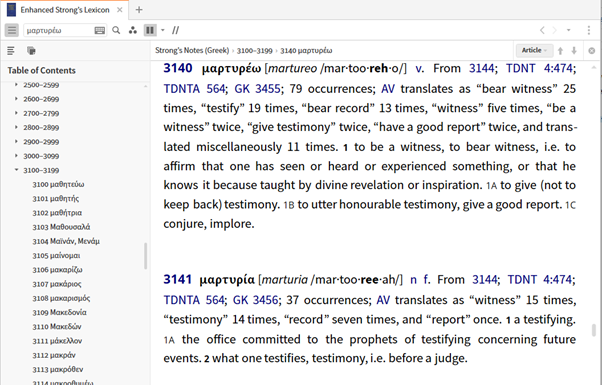Viewport: 602px width, 385px height.
Task: Click the table of contents outline icon
Action: (x=11, y=51)
